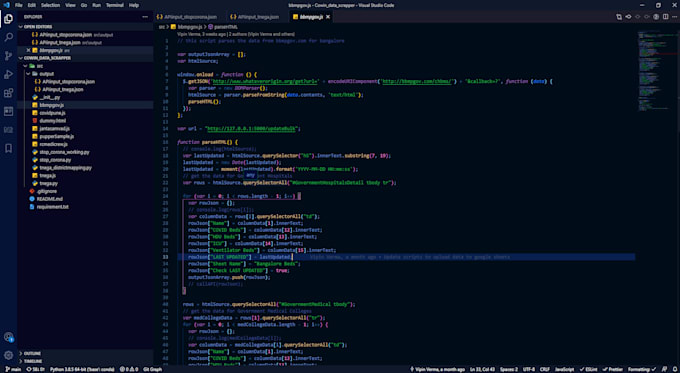Open the Extensions view
This screenshot has width=680, height=373.
(8, 93)
